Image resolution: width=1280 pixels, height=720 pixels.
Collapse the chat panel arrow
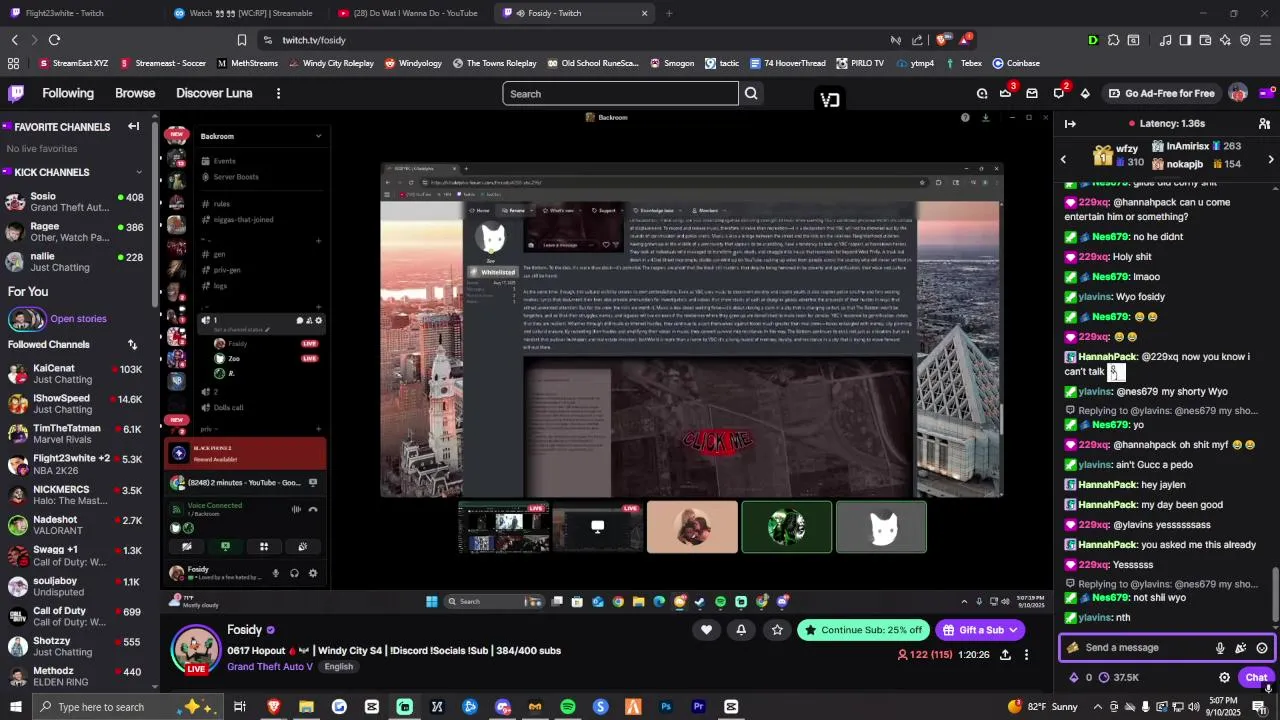[x=1070, y=123]
